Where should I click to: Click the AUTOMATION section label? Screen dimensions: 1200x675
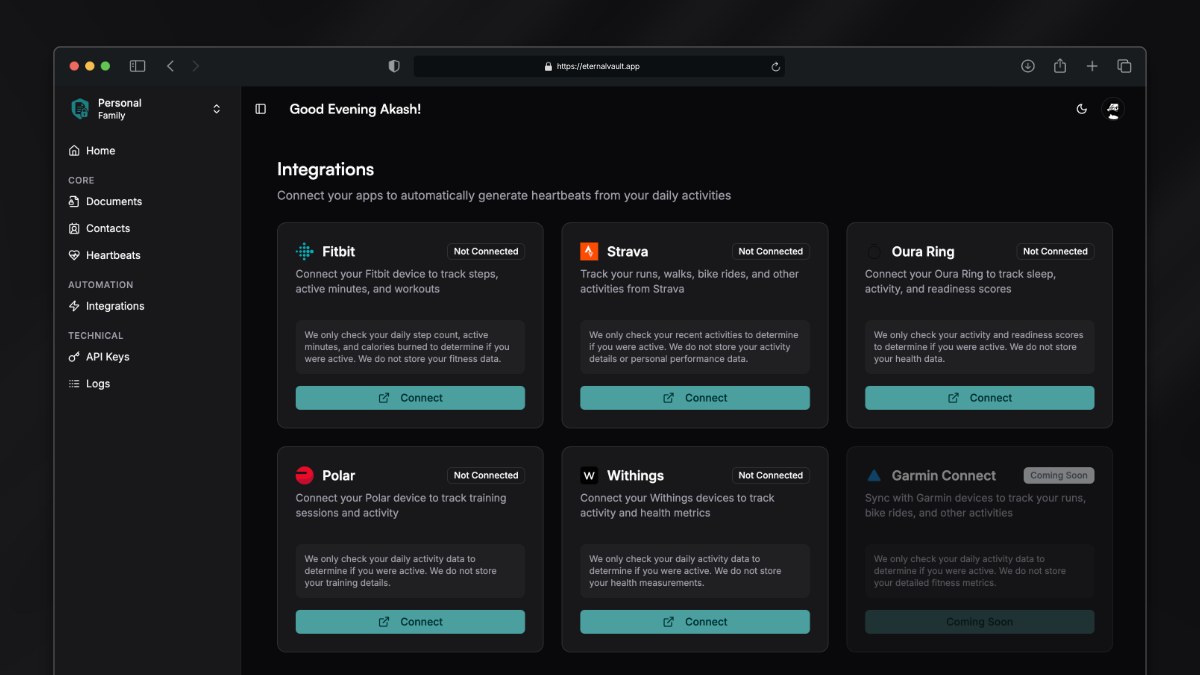pyautogui.click(x=101, y=285)
